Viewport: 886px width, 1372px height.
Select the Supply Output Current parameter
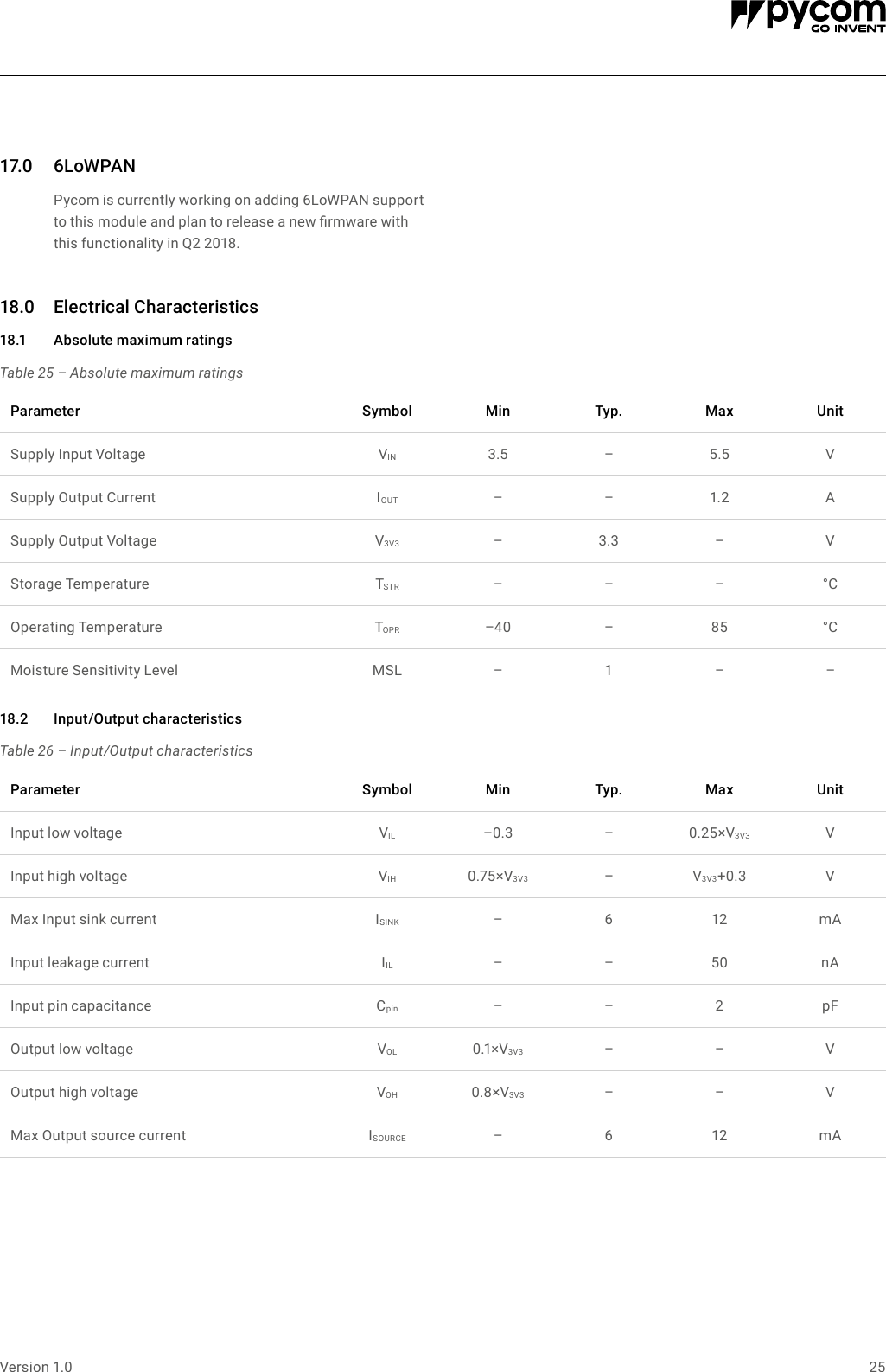tap(83, 497)
